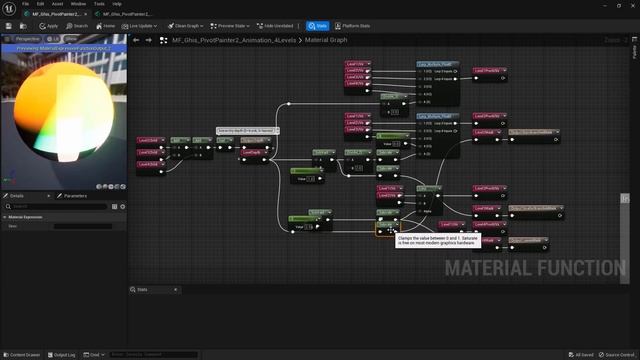This screenshot has width=640, height=360.
Task: Open Platform Stats
Action: 352,26
